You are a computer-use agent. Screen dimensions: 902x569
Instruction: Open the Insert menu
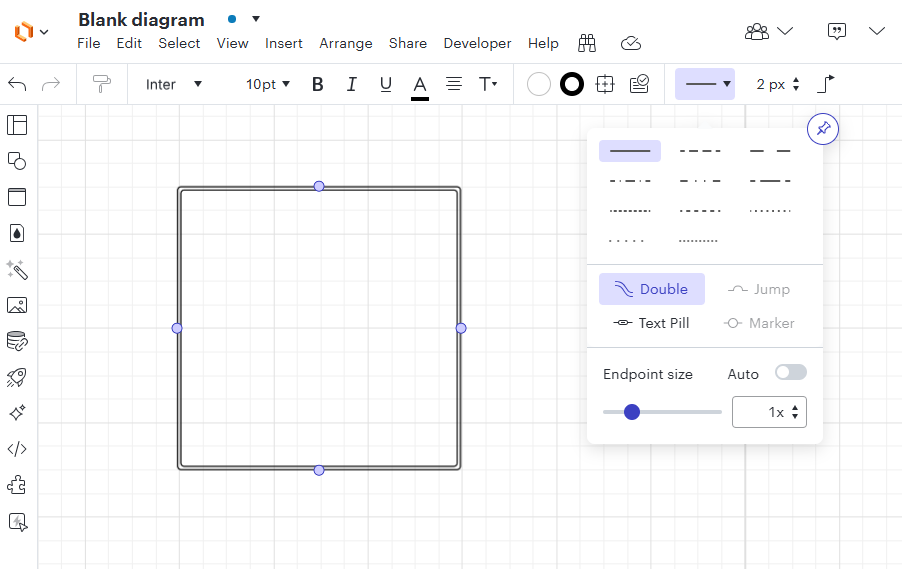tap(284, 43)
